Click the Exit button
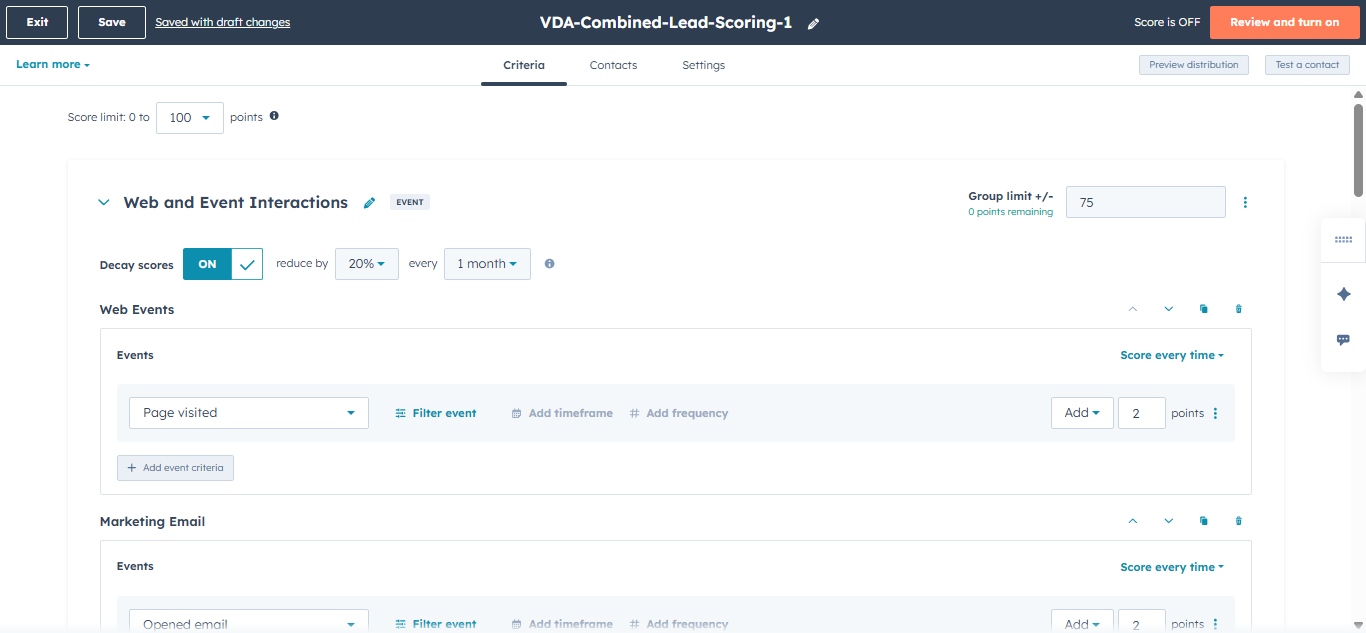 point(37,22)
